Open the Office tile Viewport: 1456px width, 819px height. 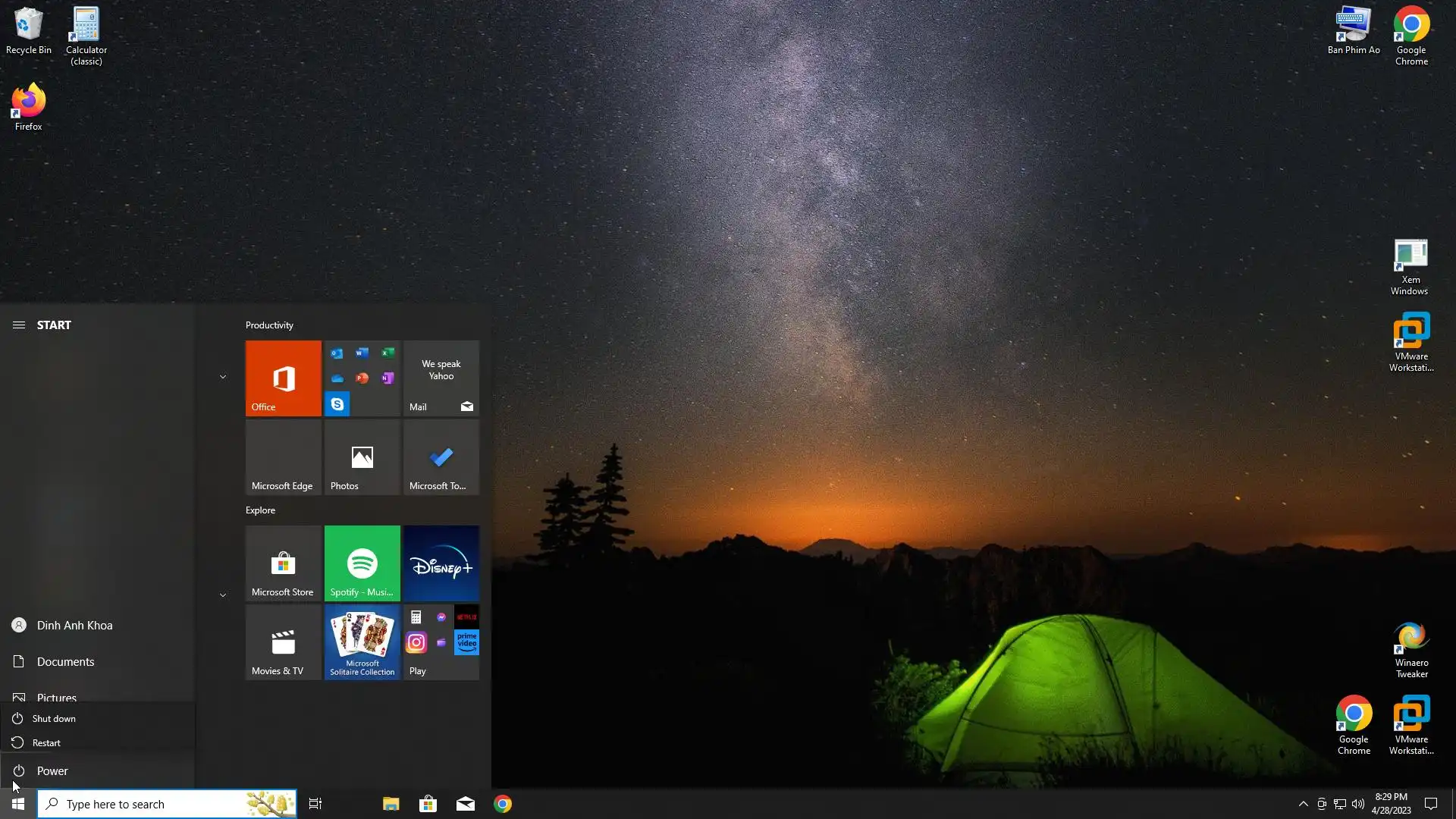tap(283, 378)
